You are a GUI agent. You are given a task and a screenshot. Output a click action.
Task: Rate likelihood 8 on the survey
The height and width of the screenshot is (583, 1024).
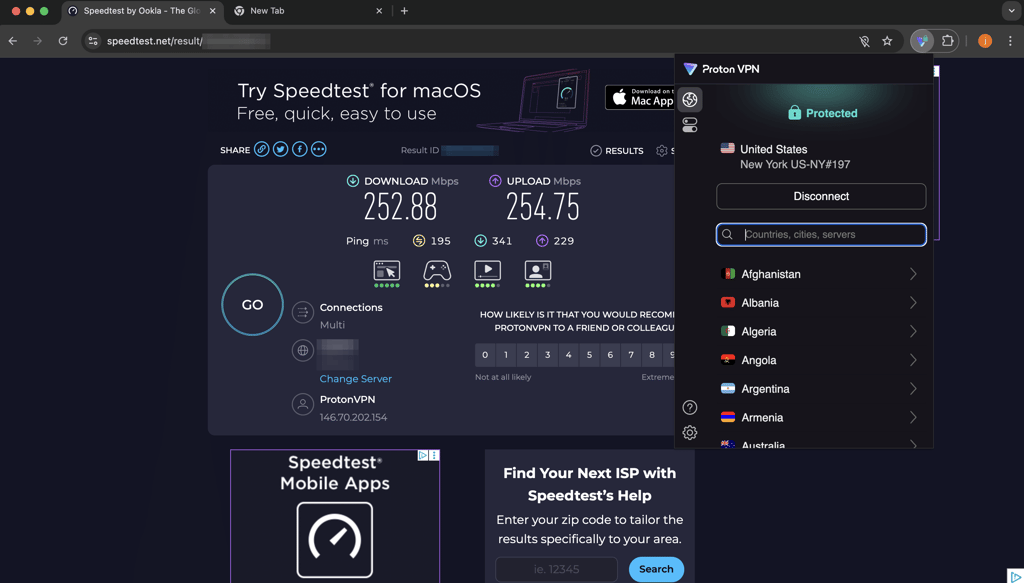[652, 355]
